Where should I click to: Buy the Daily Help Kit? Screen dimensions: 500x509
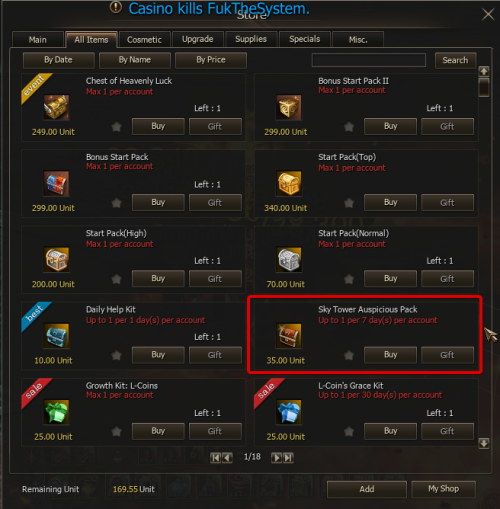[x=158, y=355]
